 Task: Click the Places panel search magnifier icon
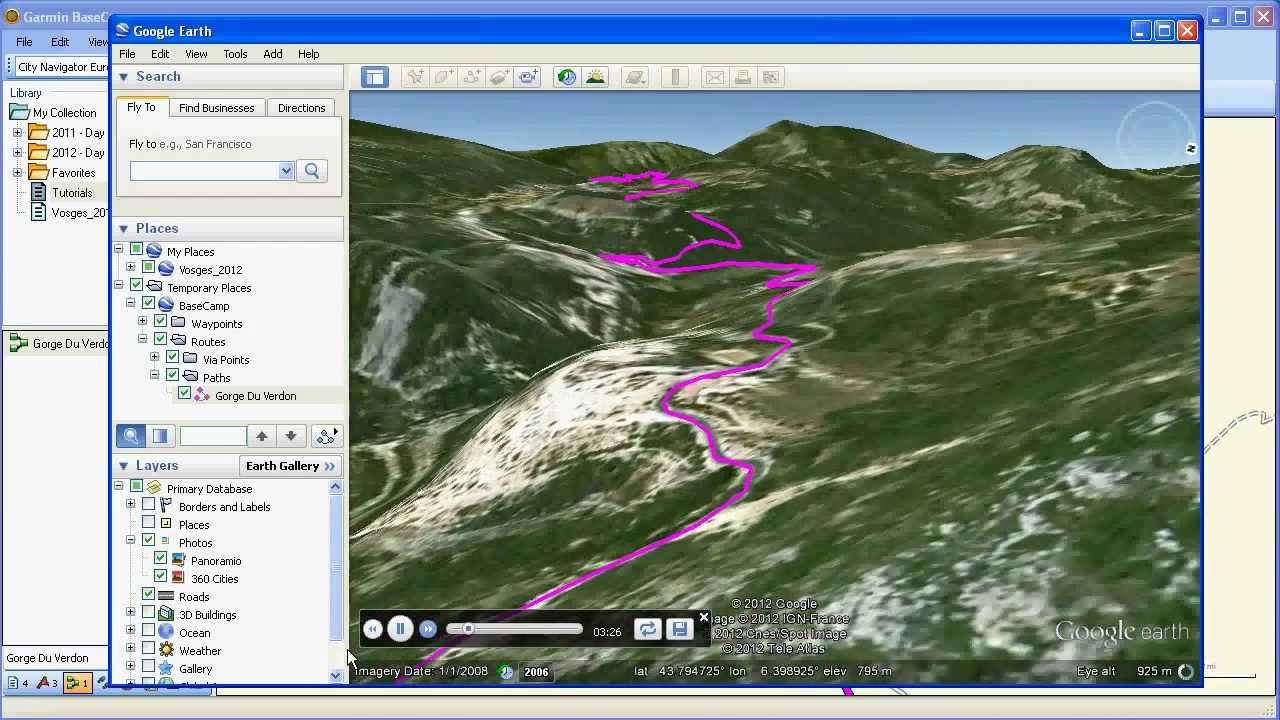pyautogui.click(x=131, y=436)
